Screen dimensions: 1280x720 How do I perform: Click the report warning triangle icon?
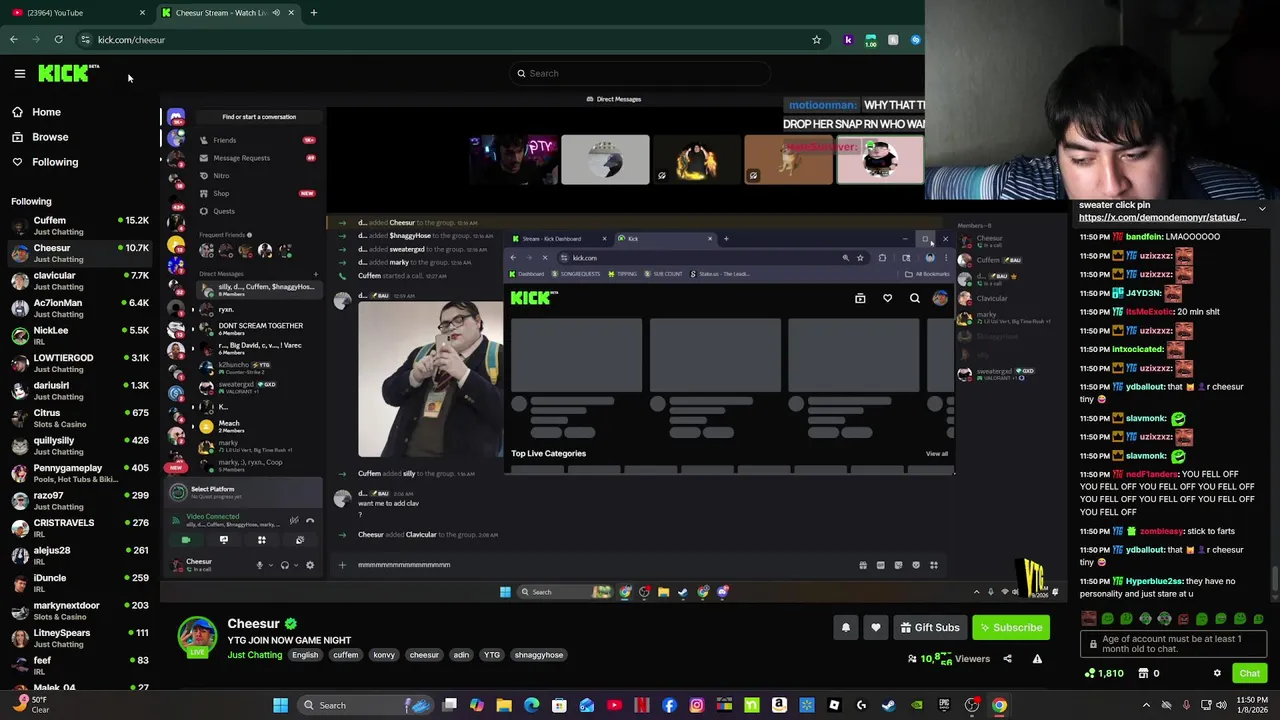1037,659
